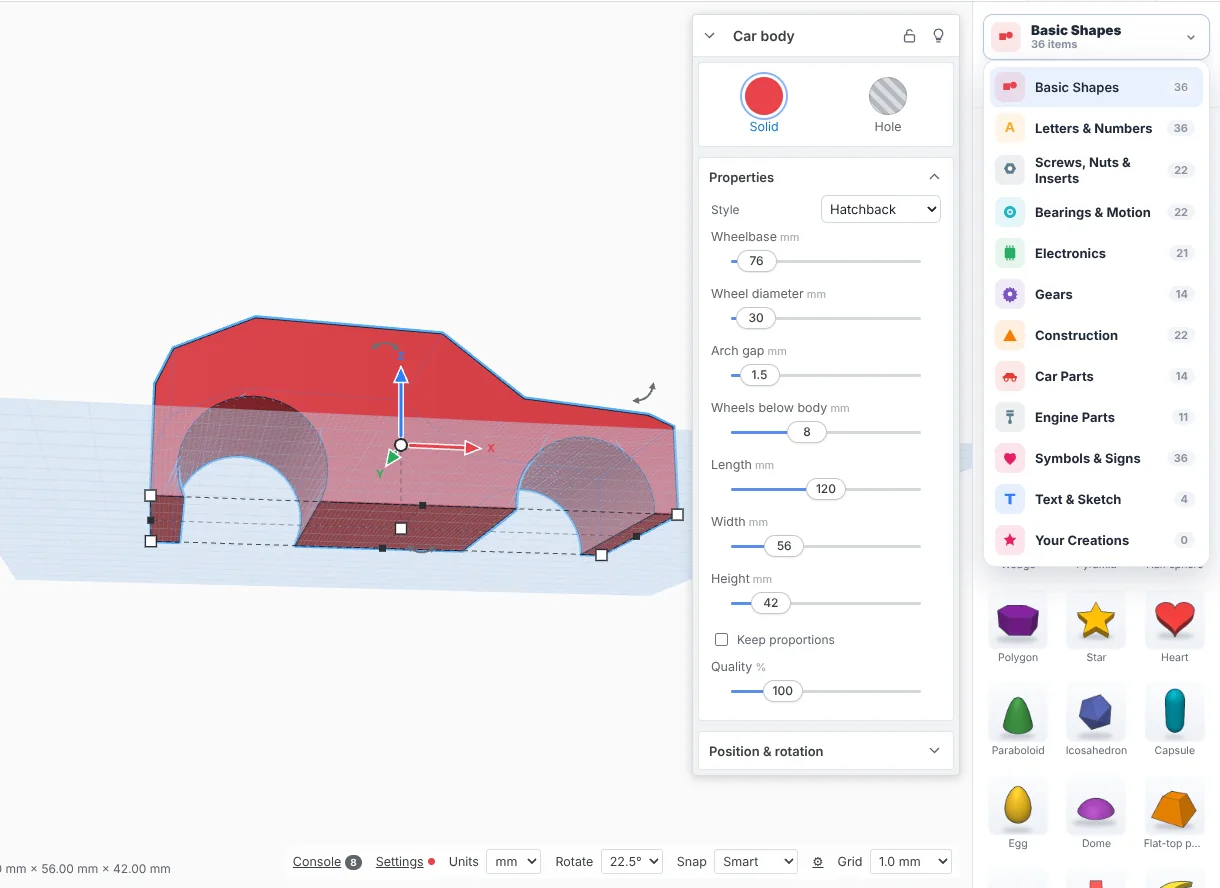The height and width of the screenshot is (888, 1220).
Task: Click the lock icon on Car body panel
Action: point(909,36)
